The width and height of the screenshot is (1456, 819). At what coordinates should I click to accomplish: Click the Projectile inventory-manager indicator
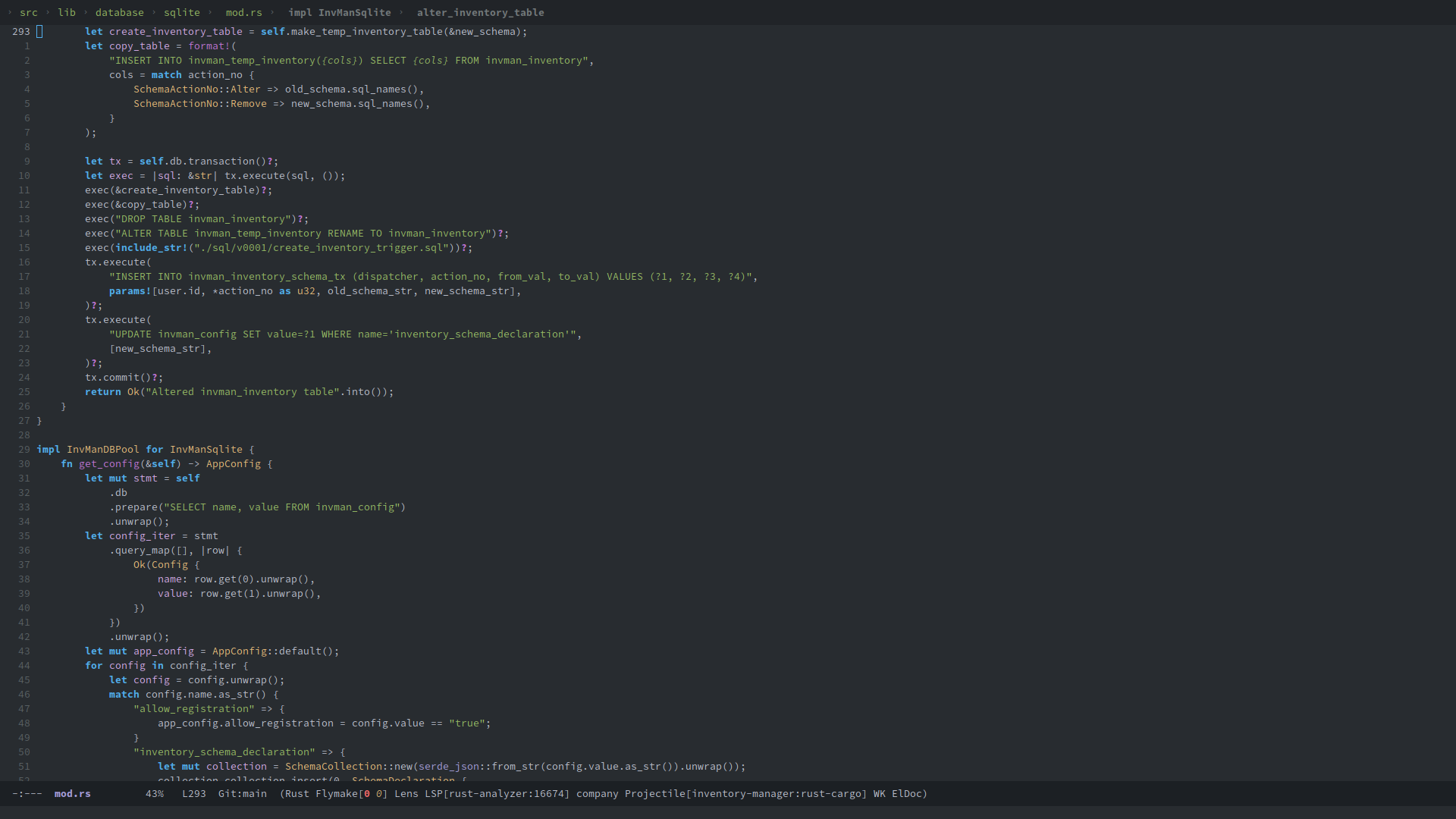click(745, 793)
